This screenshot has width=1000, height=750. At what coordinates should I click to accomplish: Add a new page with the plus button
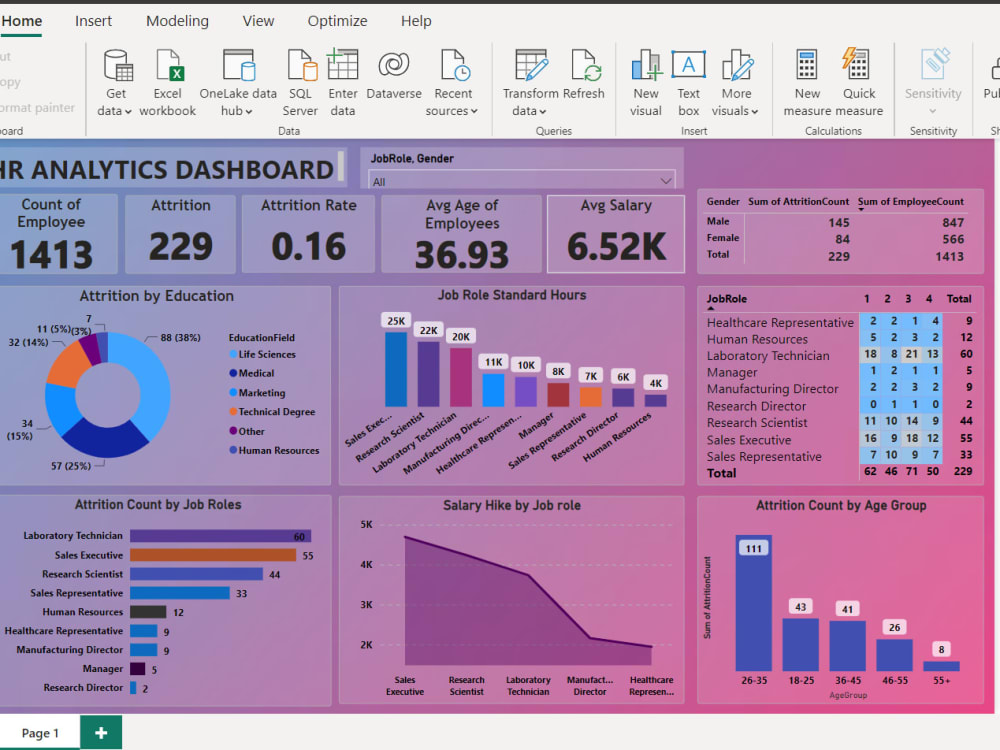100,732
